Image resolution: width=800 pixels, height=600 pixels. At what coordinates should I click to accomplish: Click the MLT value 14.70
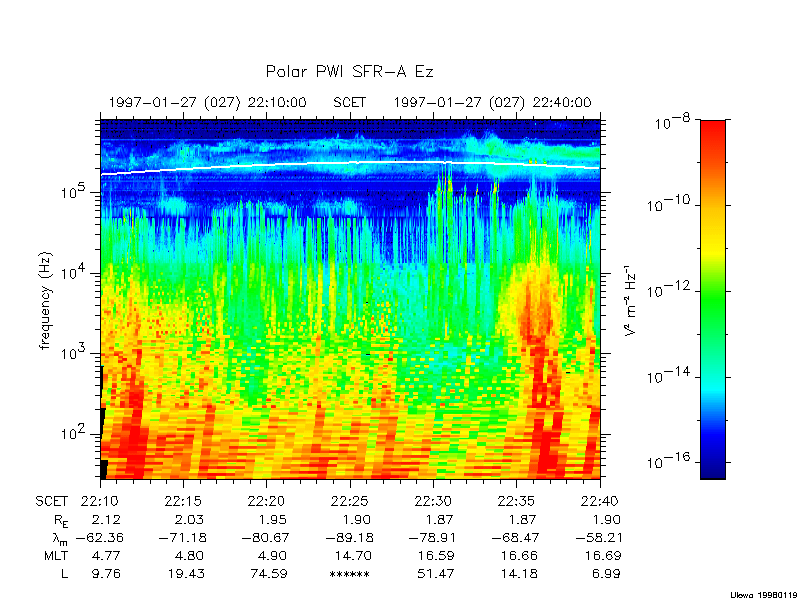click(x=349, y=556)
